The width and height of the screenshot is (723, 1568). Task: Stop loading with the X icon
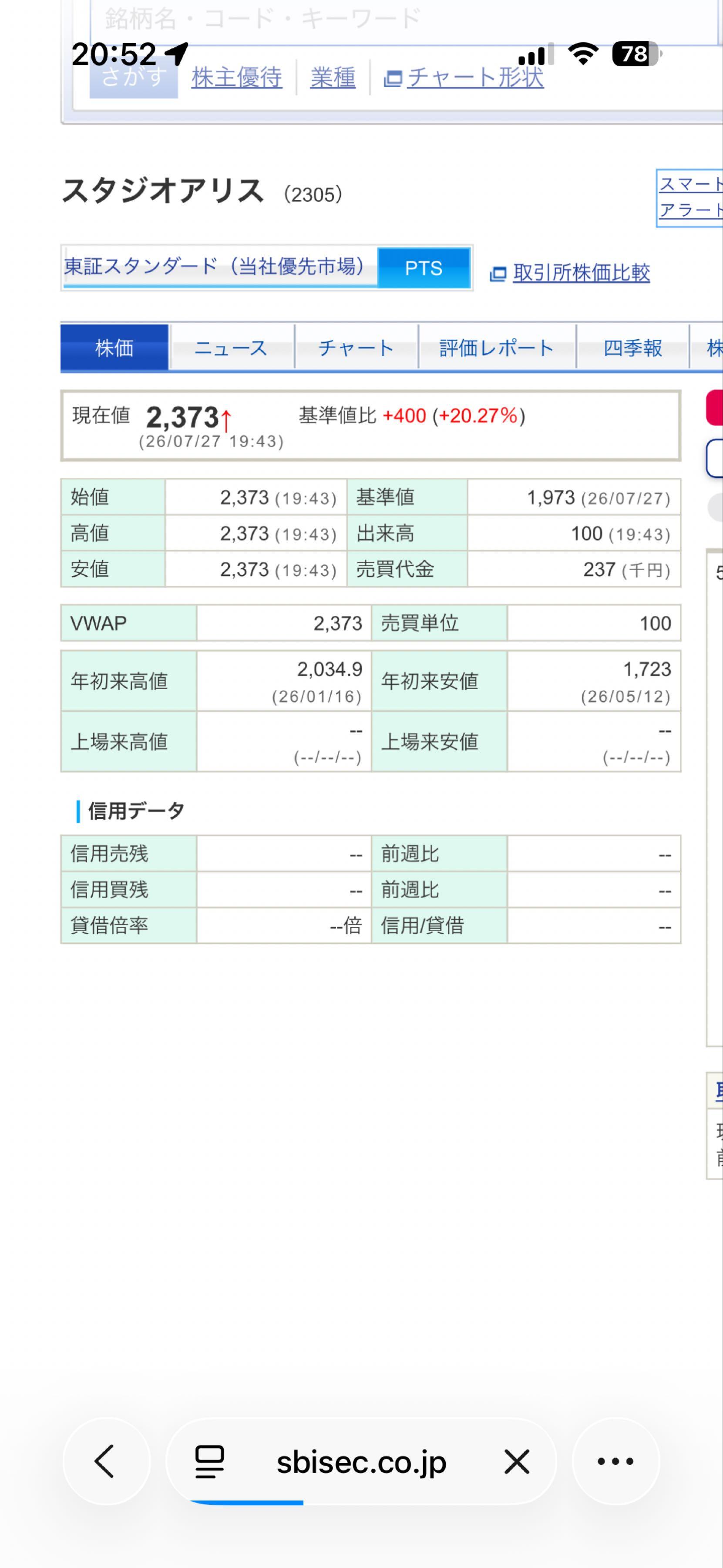(x=517, y=1461)
